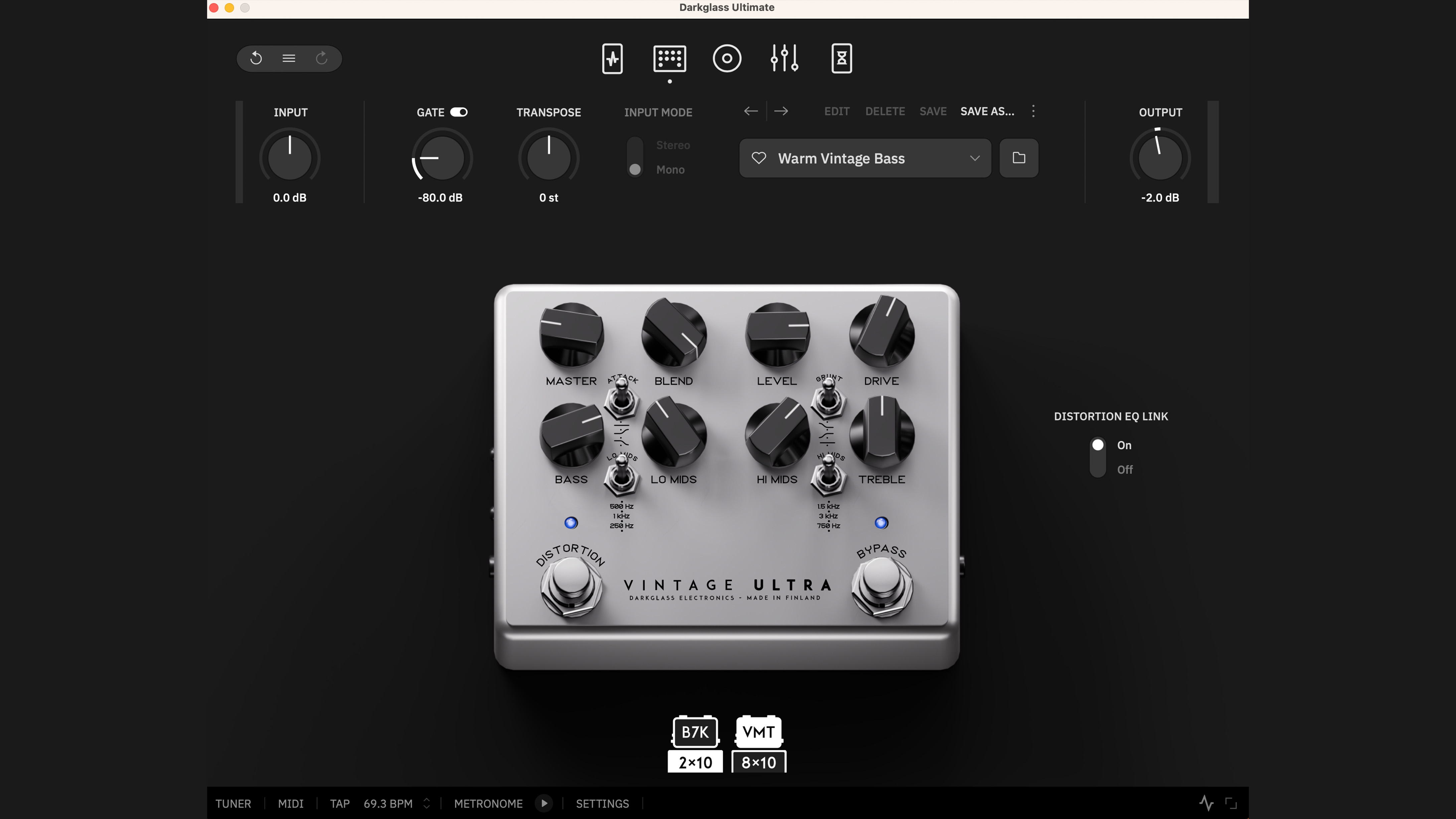Click the MASTER knob on the pedal
The image size is (1456, 819).
point(572,335)
